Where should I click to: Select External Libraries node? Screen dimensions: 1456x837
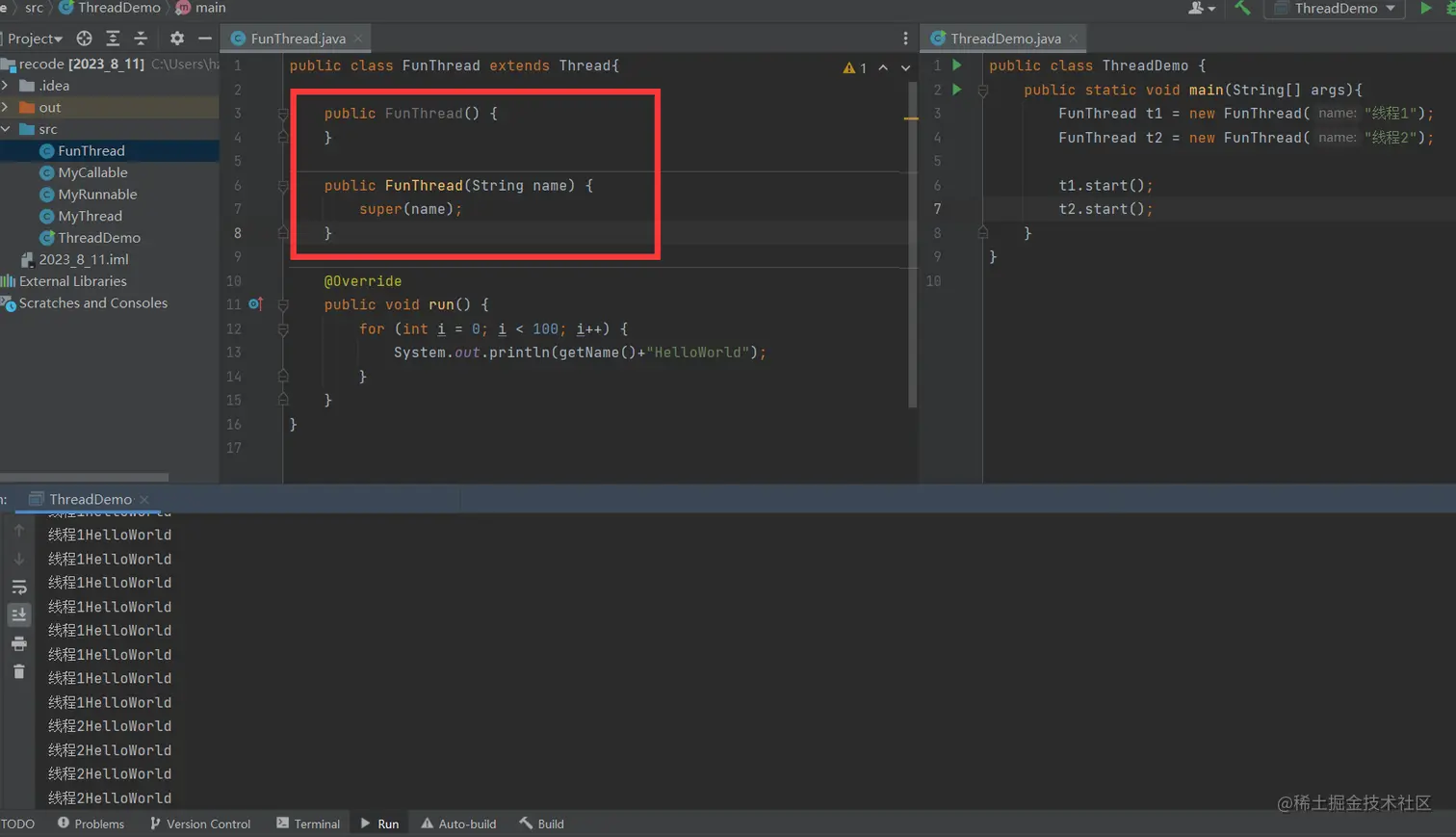click(x=72, y=281)
